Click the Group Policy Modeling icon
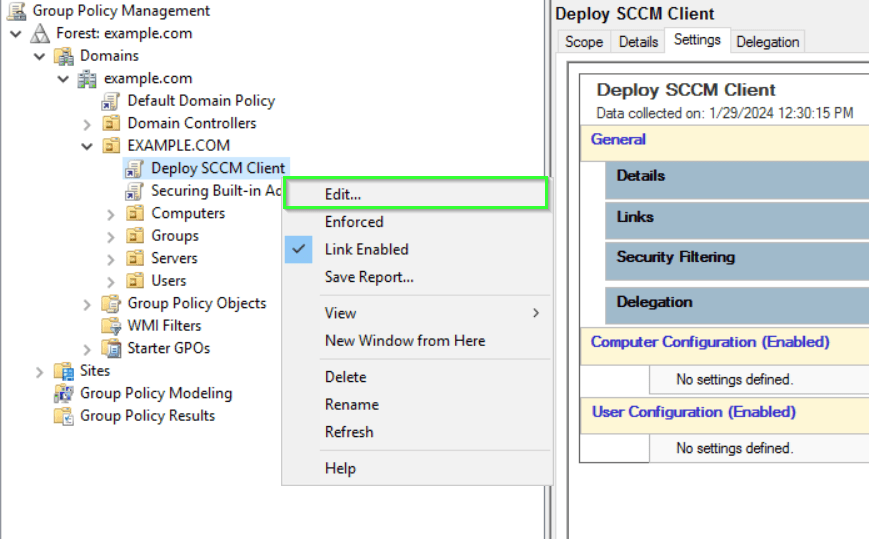The width and height of the screenshot is (869, 539). 64,393
